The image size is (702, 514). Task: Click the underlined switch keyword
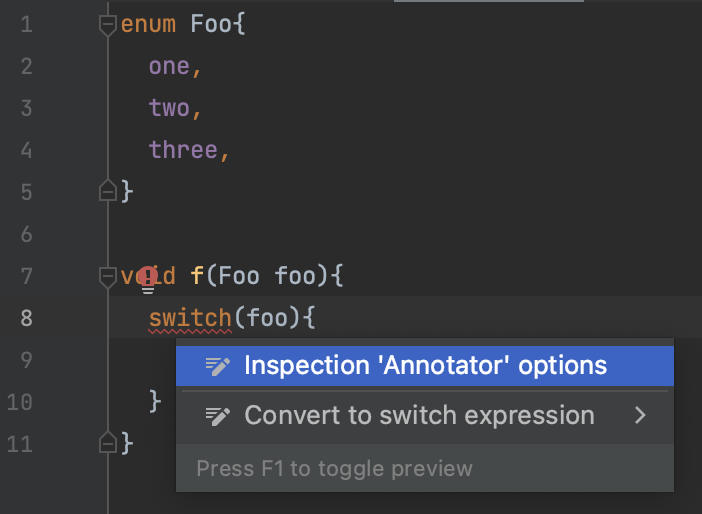pyautogui.click(x=190, y=318)
